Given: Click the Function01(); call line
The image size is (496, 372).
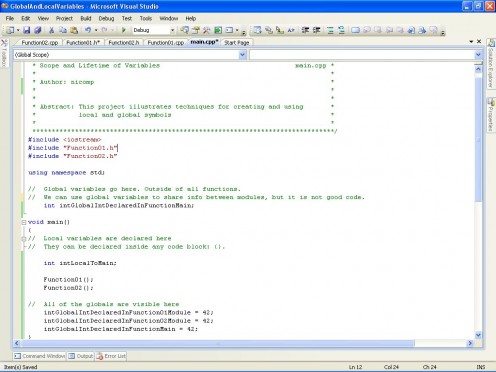Looking at the screenshot, I should pyautogui.click(x=68, y=280).
